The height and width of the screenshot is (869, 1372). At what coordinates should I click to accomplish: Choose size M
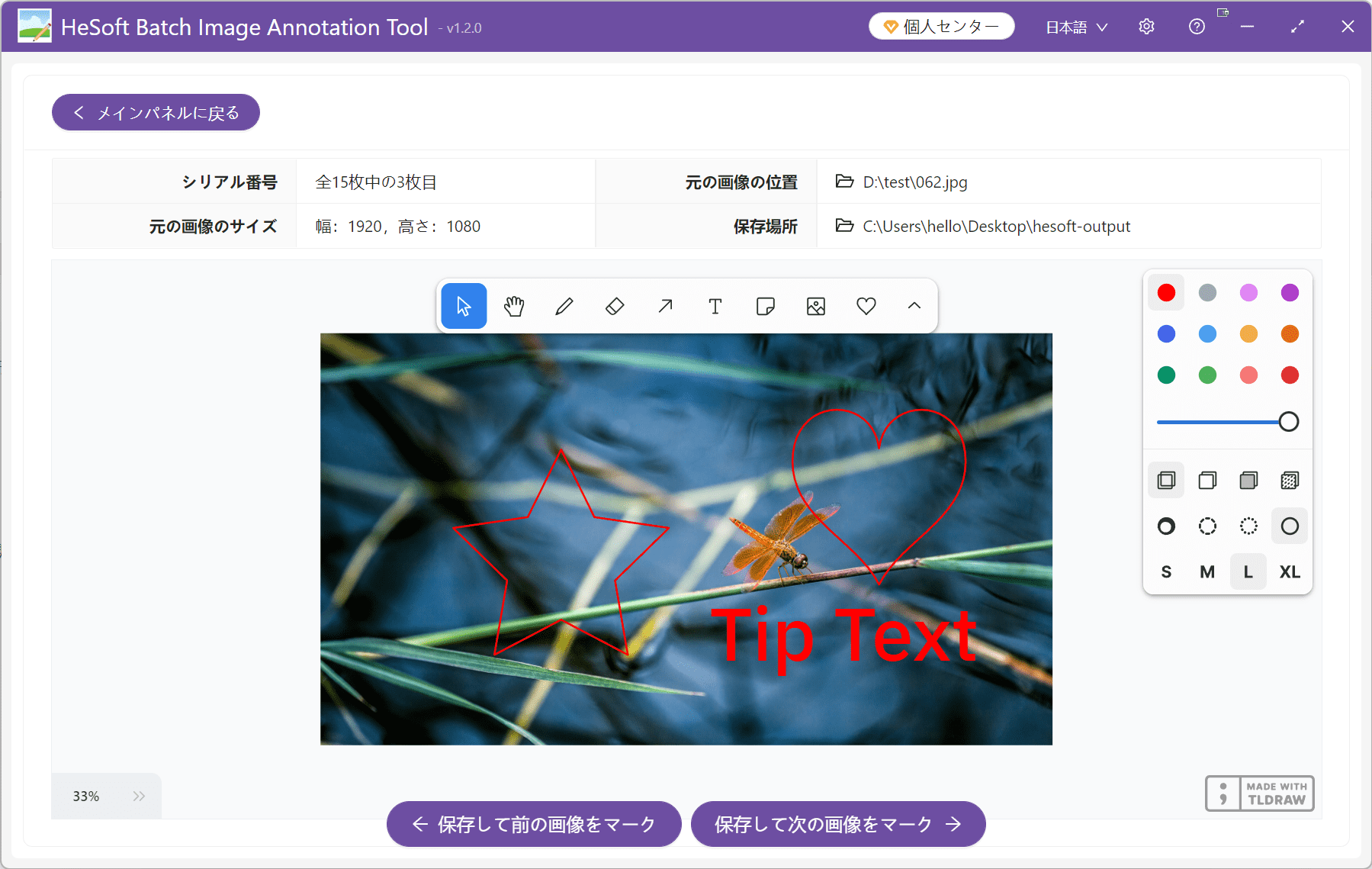point(1207,572)
